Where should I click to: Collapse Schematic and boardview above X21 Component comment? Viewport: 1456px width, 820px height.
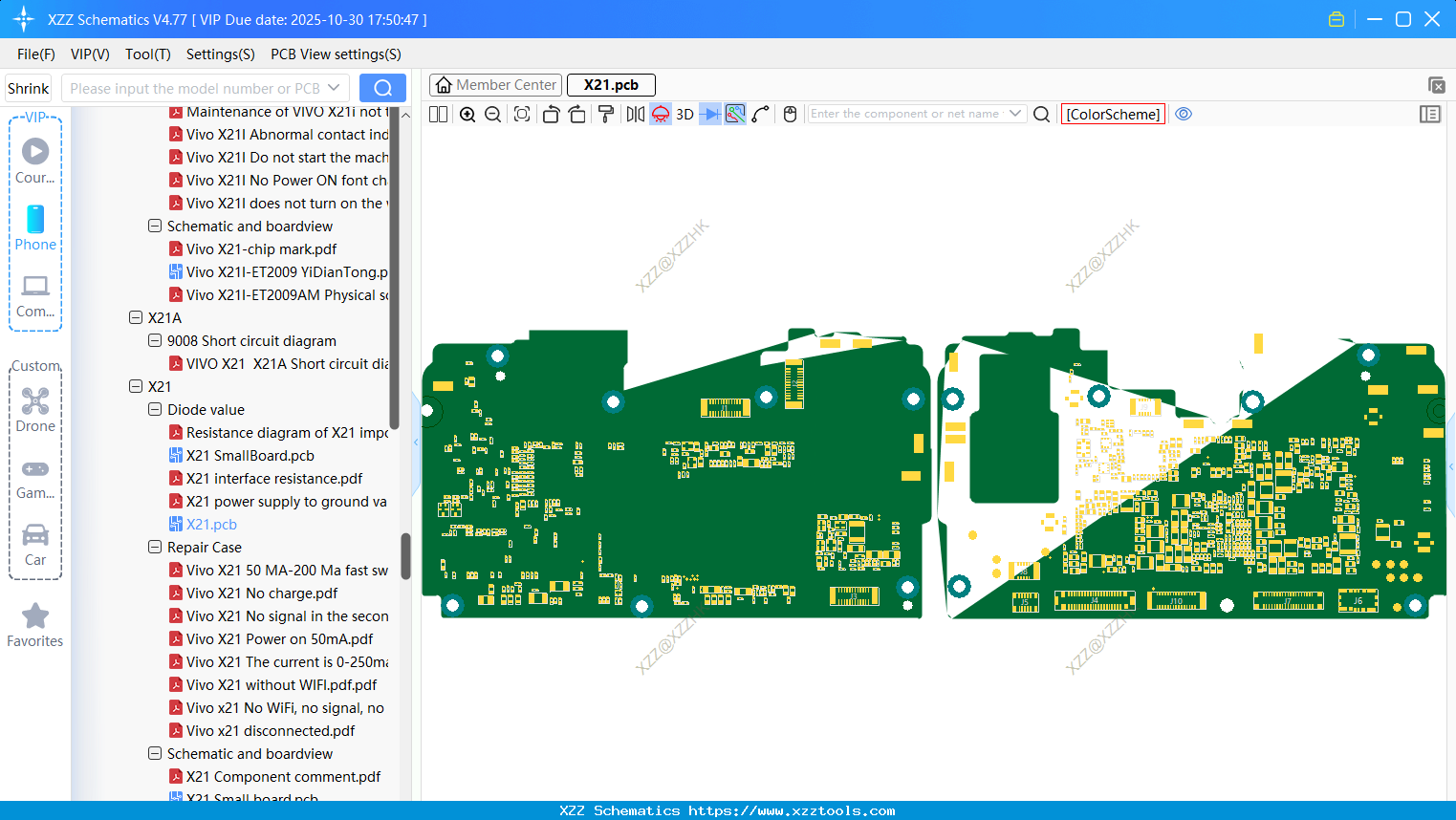[155, 753]
